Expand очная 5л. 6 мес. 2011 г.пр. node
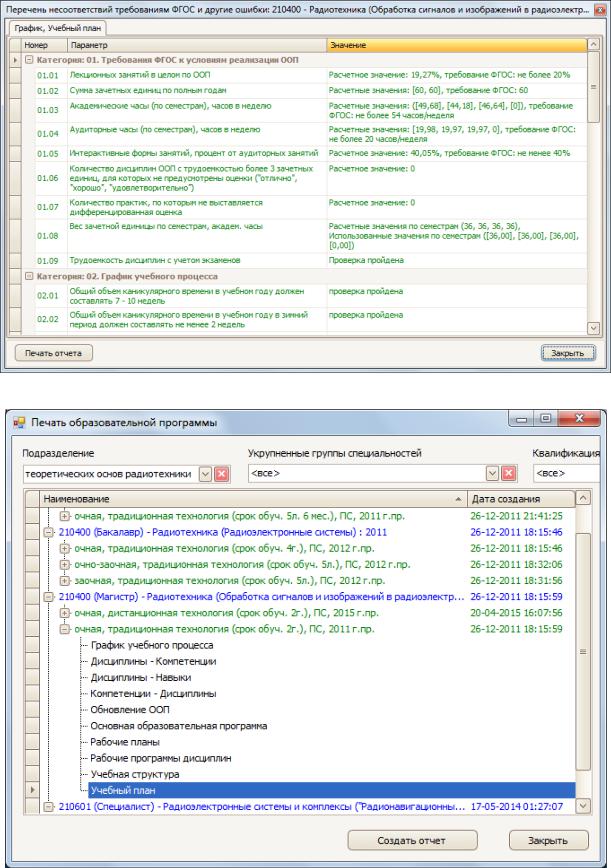 [65, 516]
